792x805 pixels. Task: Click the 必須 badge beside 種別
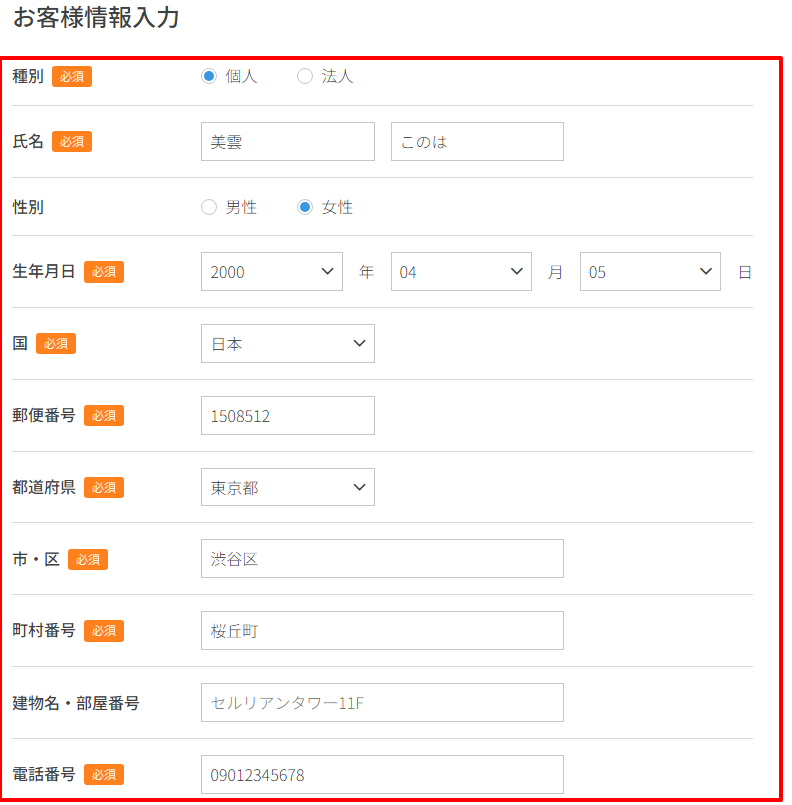(72, 76)
